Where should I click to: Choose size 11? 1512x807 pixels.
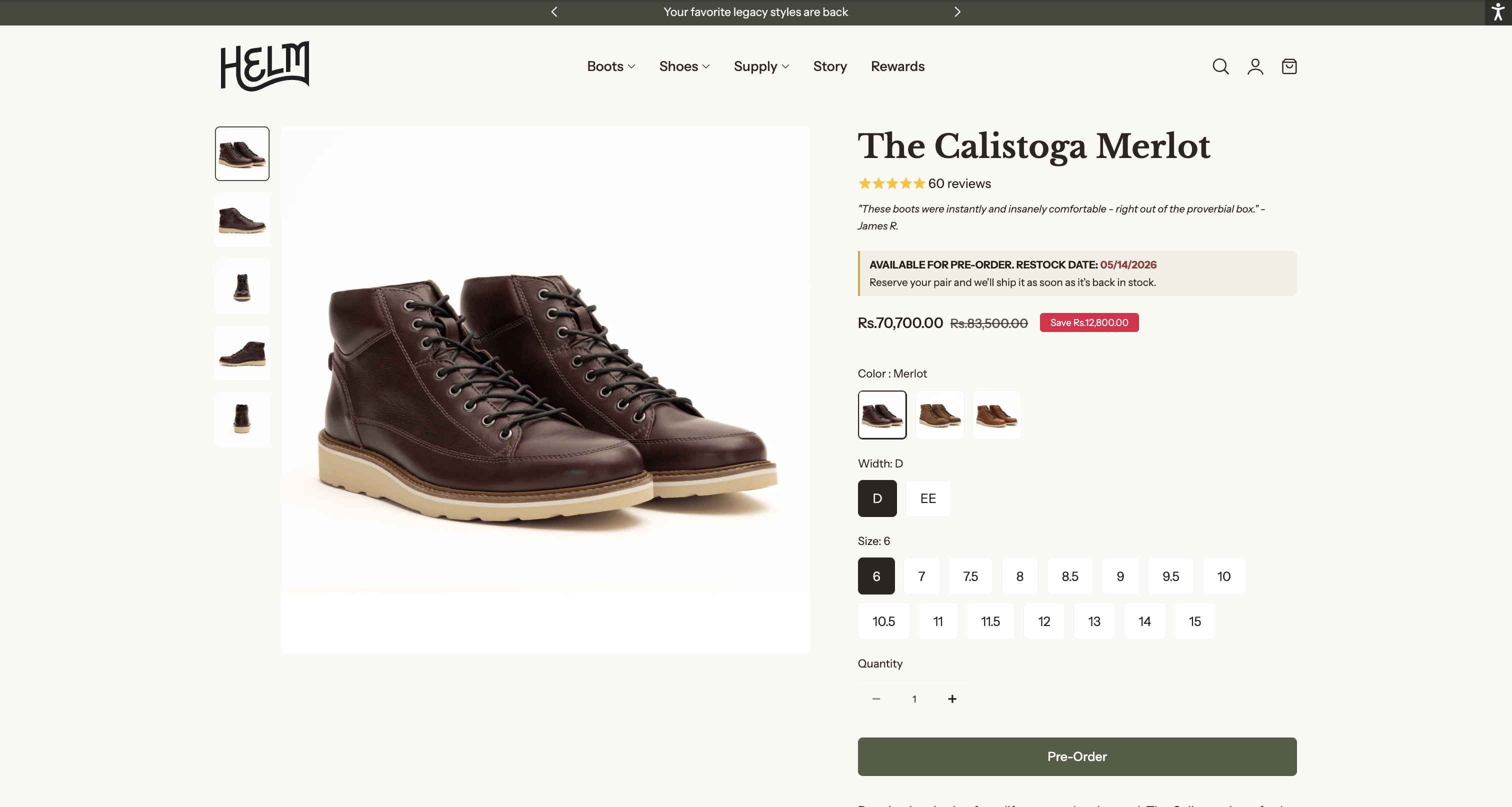(938, 621)
